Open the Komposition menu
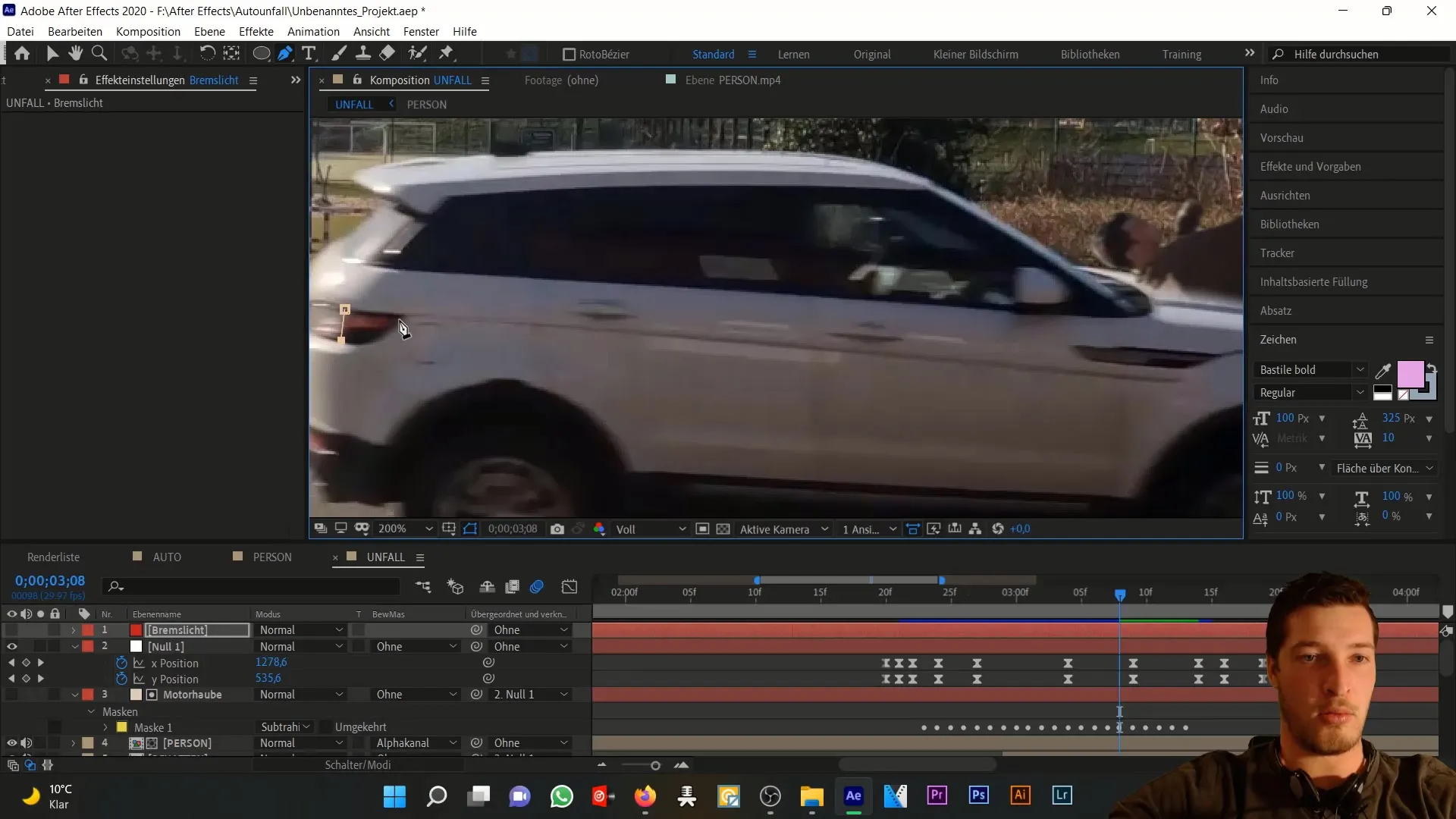The width and height of the screenshot is (1456, 819). pyautogui.click(x=148, y=31)
